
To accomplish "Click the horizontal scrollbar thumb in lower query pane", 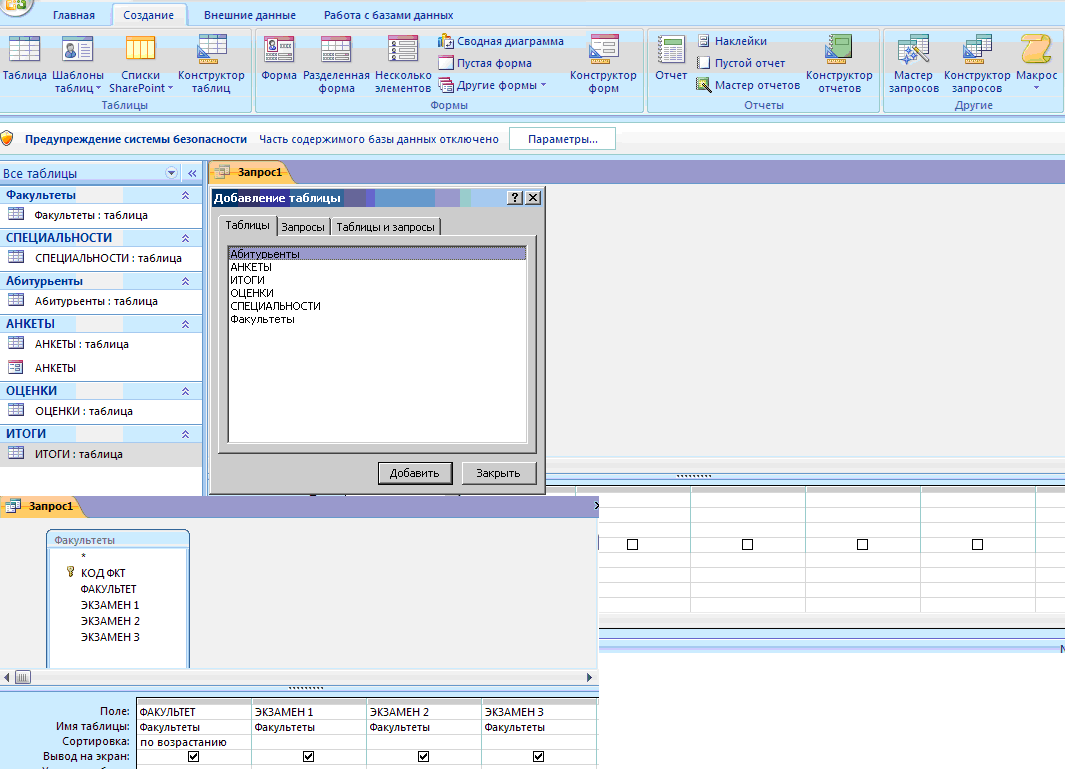I will [22, 677].
